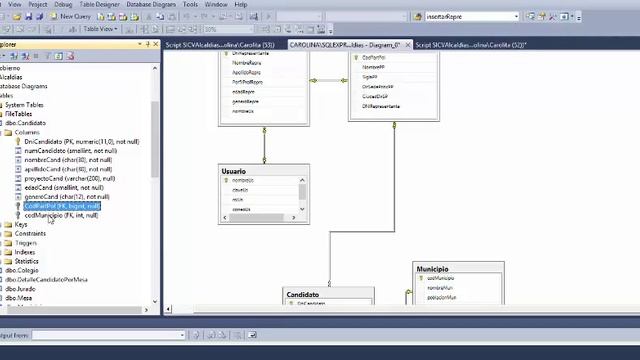Select proyectoCand column
The height and width of the screenshot is (360, 640).
[x=70, y=178]
